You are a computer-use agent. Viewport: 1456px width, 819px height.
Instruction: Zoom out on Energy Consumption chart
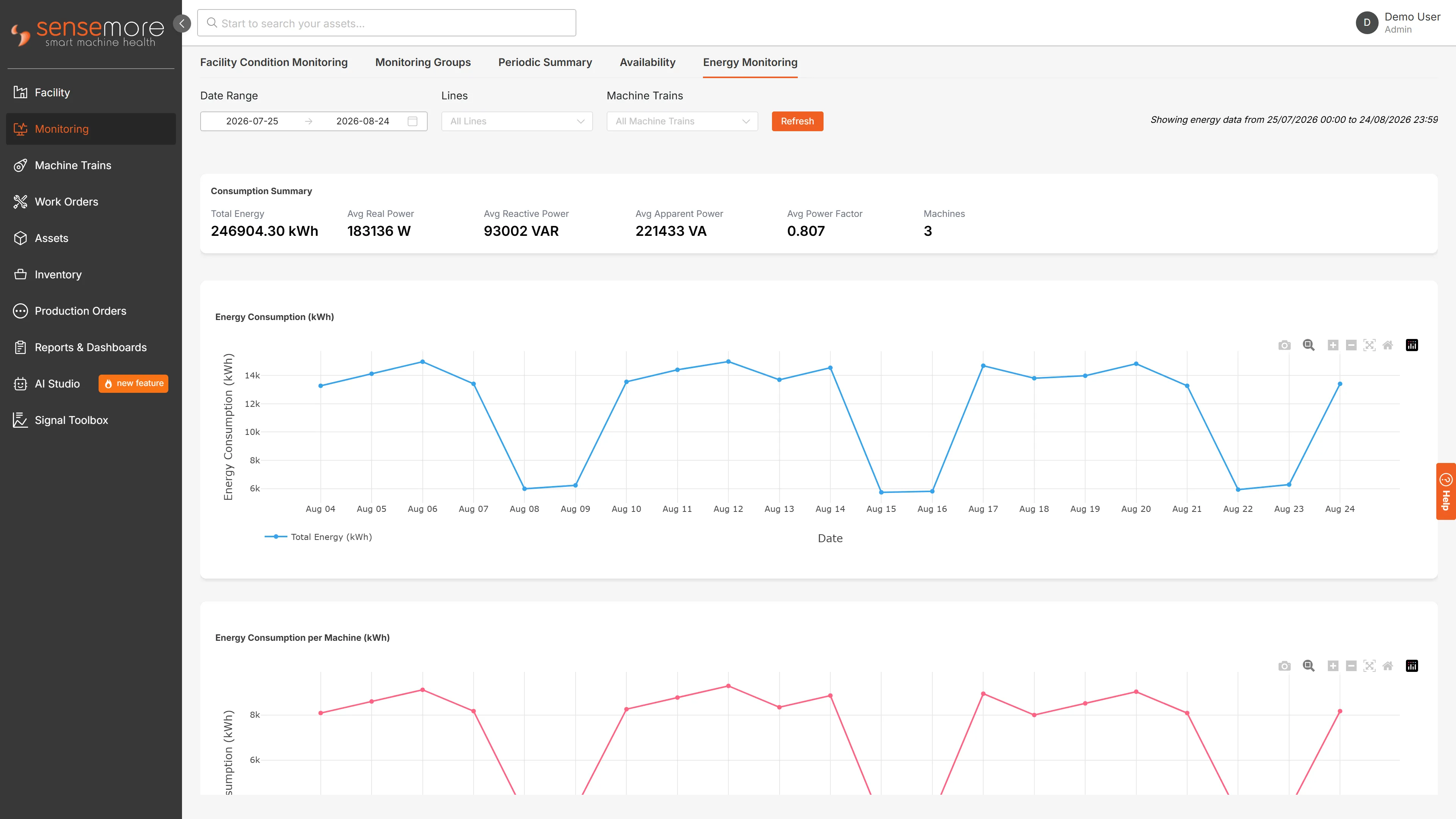pos(1351,345)
